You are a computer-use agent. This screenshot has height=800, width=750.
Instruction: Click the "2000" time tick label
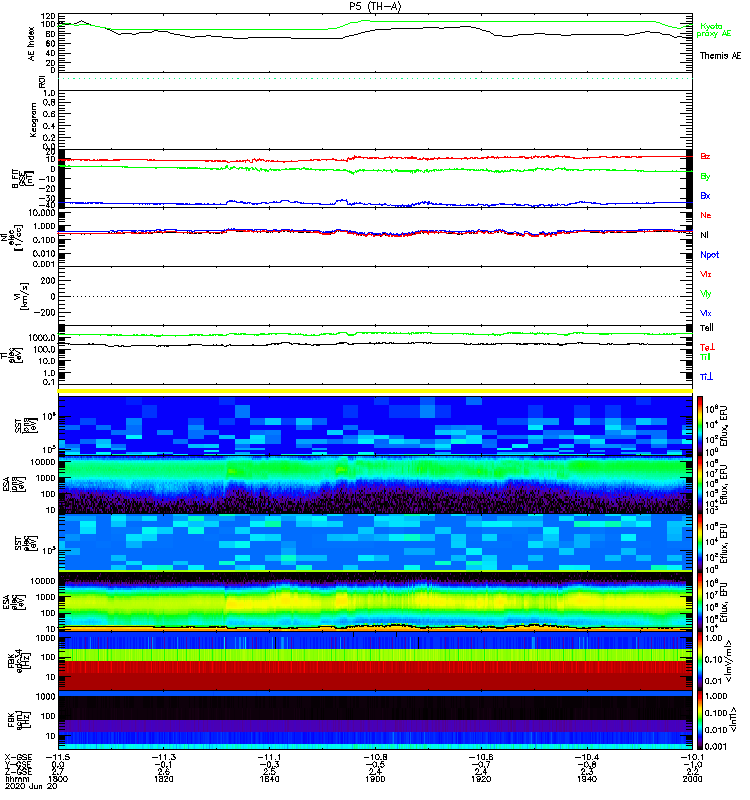(x=692, y=779)
